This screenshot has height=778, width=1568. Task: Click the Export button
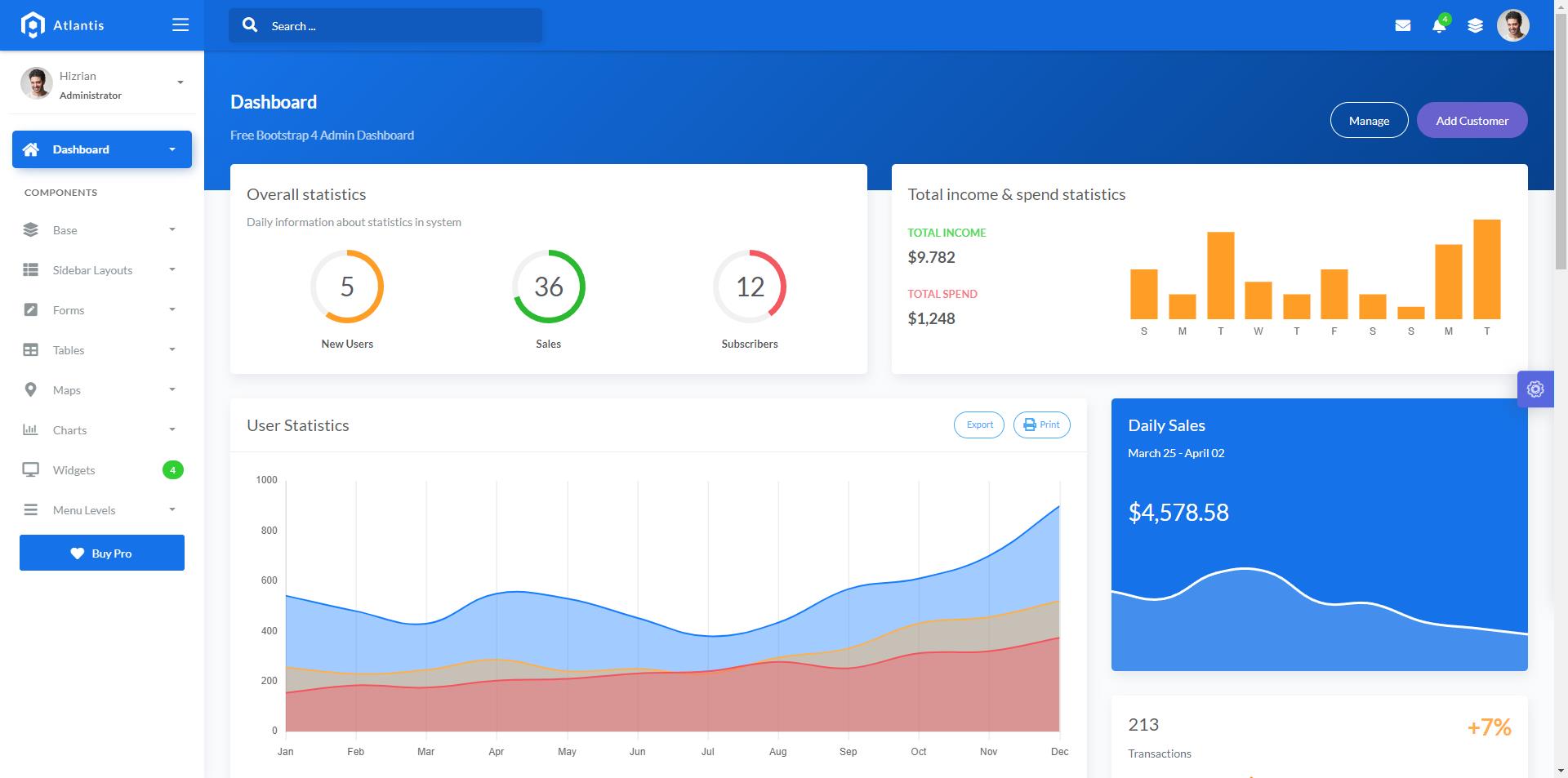point(979,425)
